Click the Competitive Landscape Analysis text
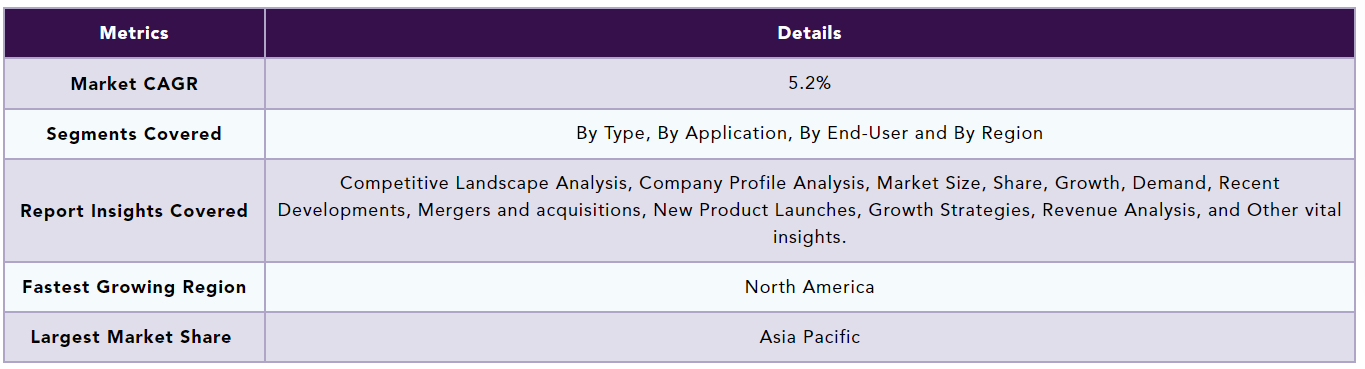The height and width of the screenshot is (369, 1365). (x=485, y=183)
